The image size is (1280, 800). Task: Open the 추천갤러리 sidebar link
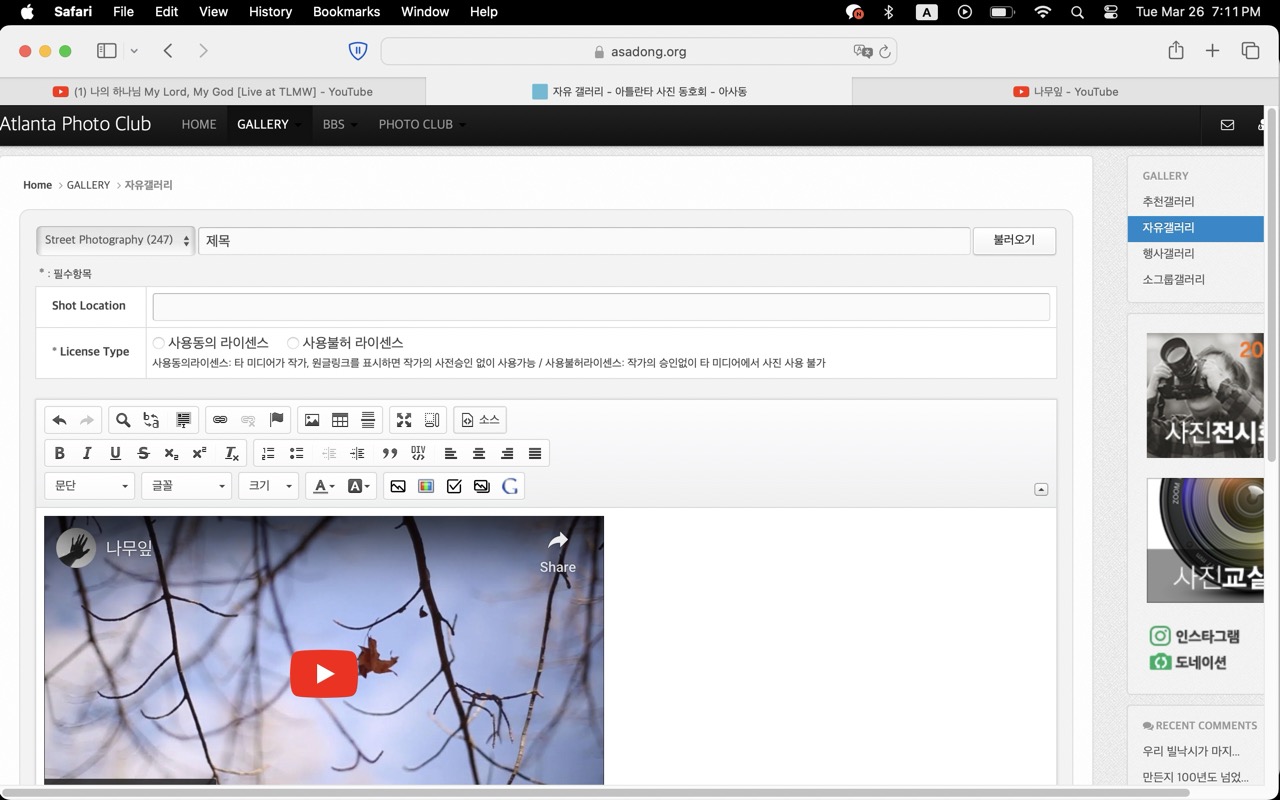(1168, 201)
